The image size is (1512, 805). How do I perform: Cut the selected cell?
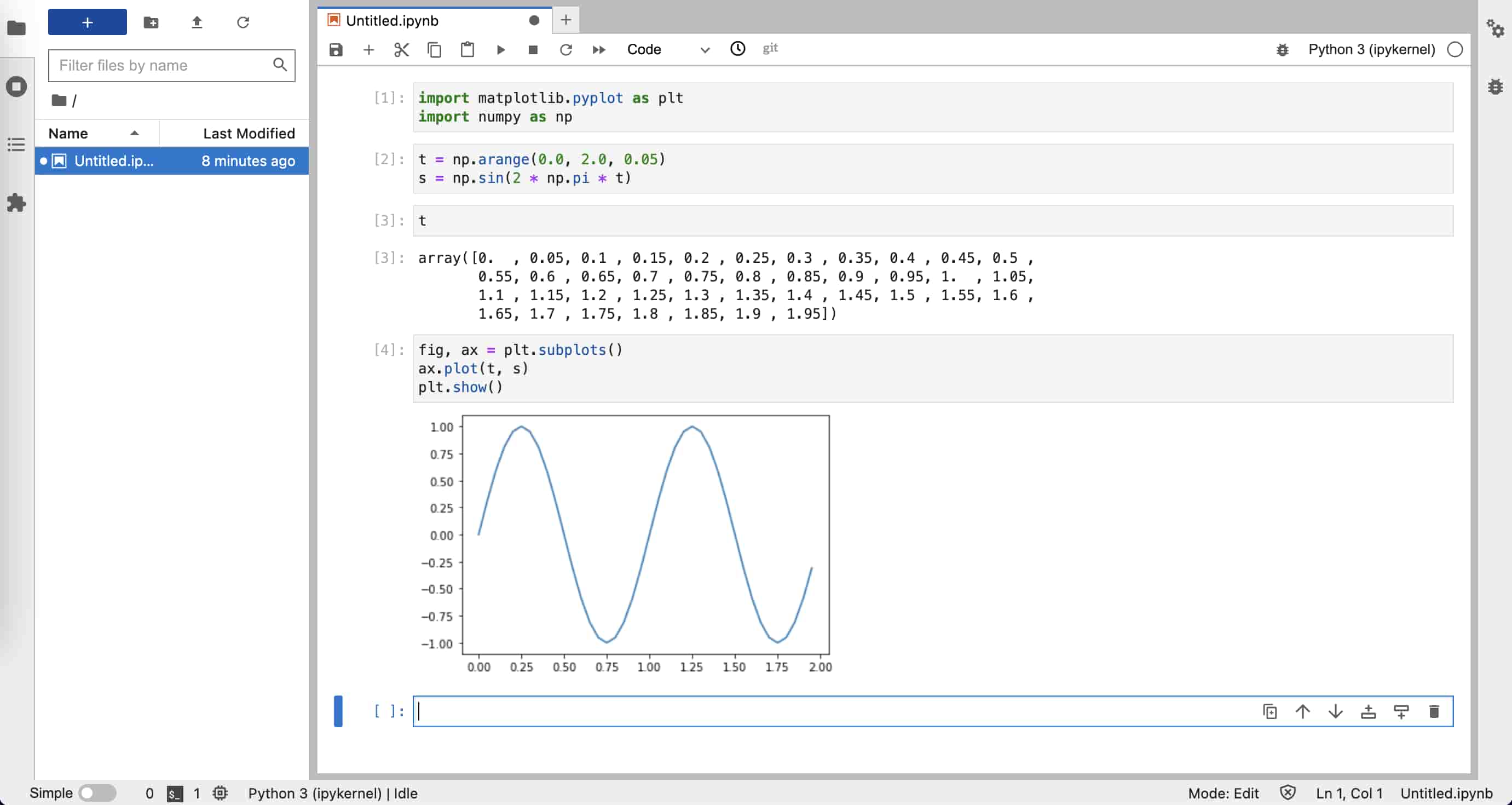click(401, 49)
